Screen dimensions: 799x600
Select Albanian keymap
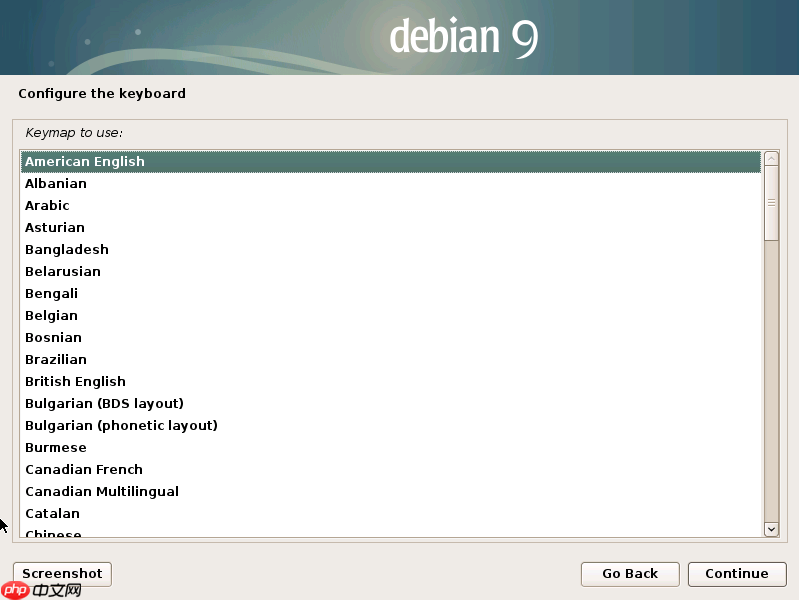pos(391,184)
